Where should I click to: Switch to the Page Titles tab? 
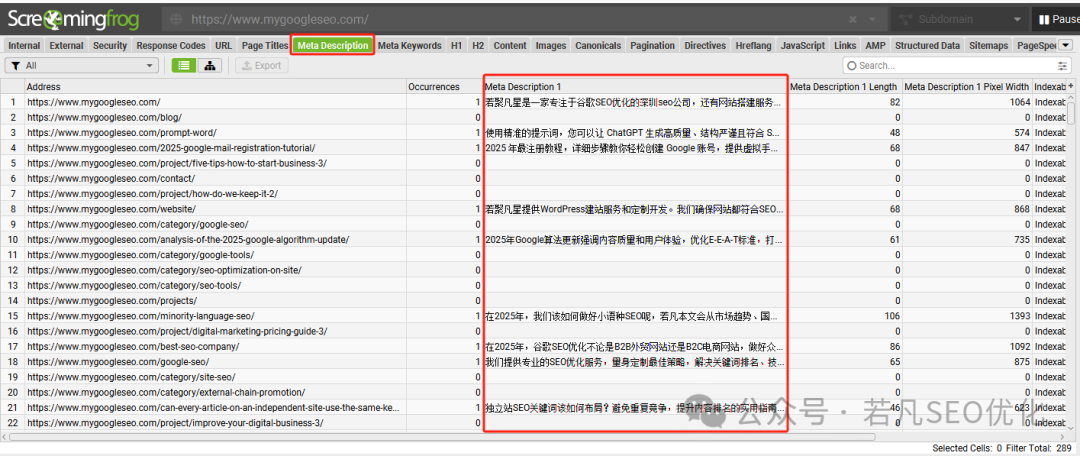pyautogui.click(x=264, y=45)
